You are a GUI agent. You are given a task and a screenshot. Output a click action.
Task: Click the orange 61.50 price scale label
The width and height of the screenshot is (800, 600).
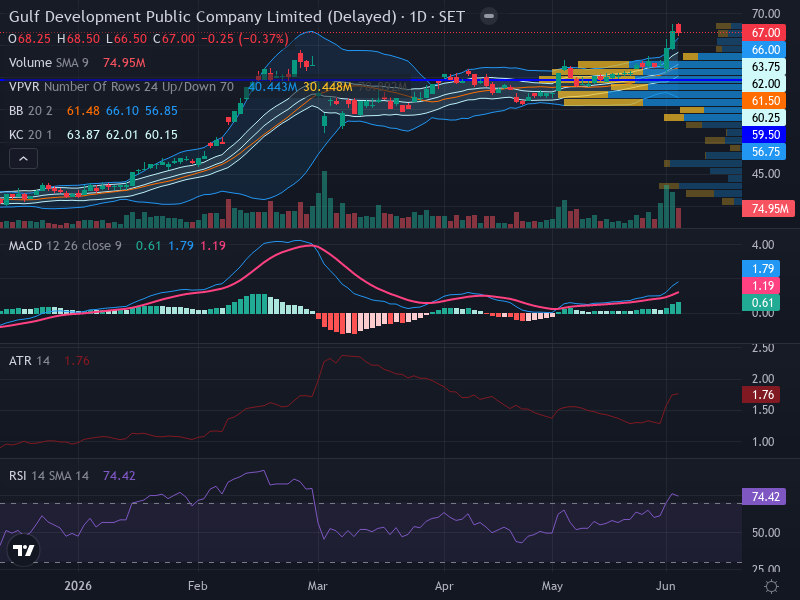point(765,101)
